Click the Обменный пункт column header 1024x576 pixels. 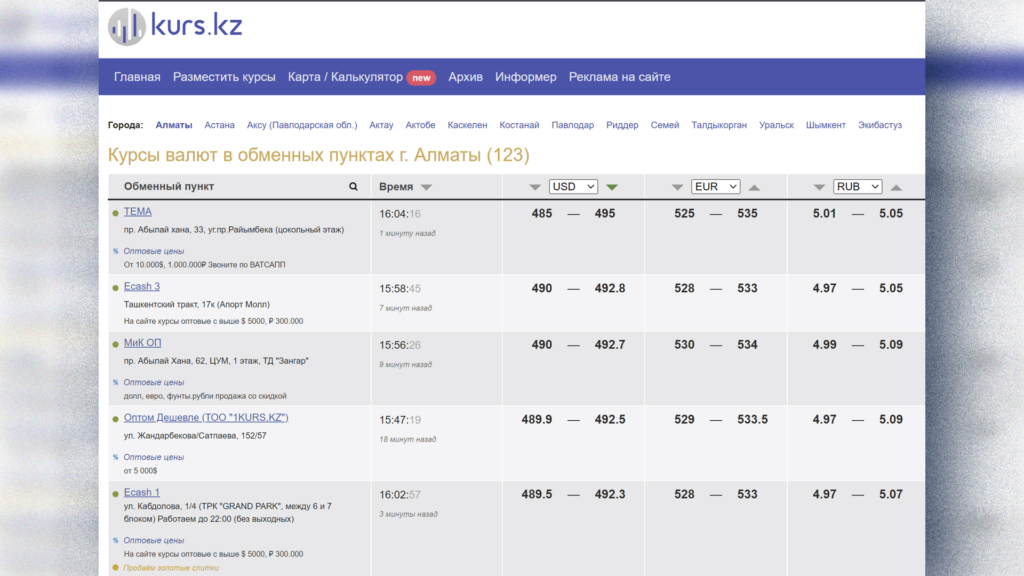click(169, 187)
